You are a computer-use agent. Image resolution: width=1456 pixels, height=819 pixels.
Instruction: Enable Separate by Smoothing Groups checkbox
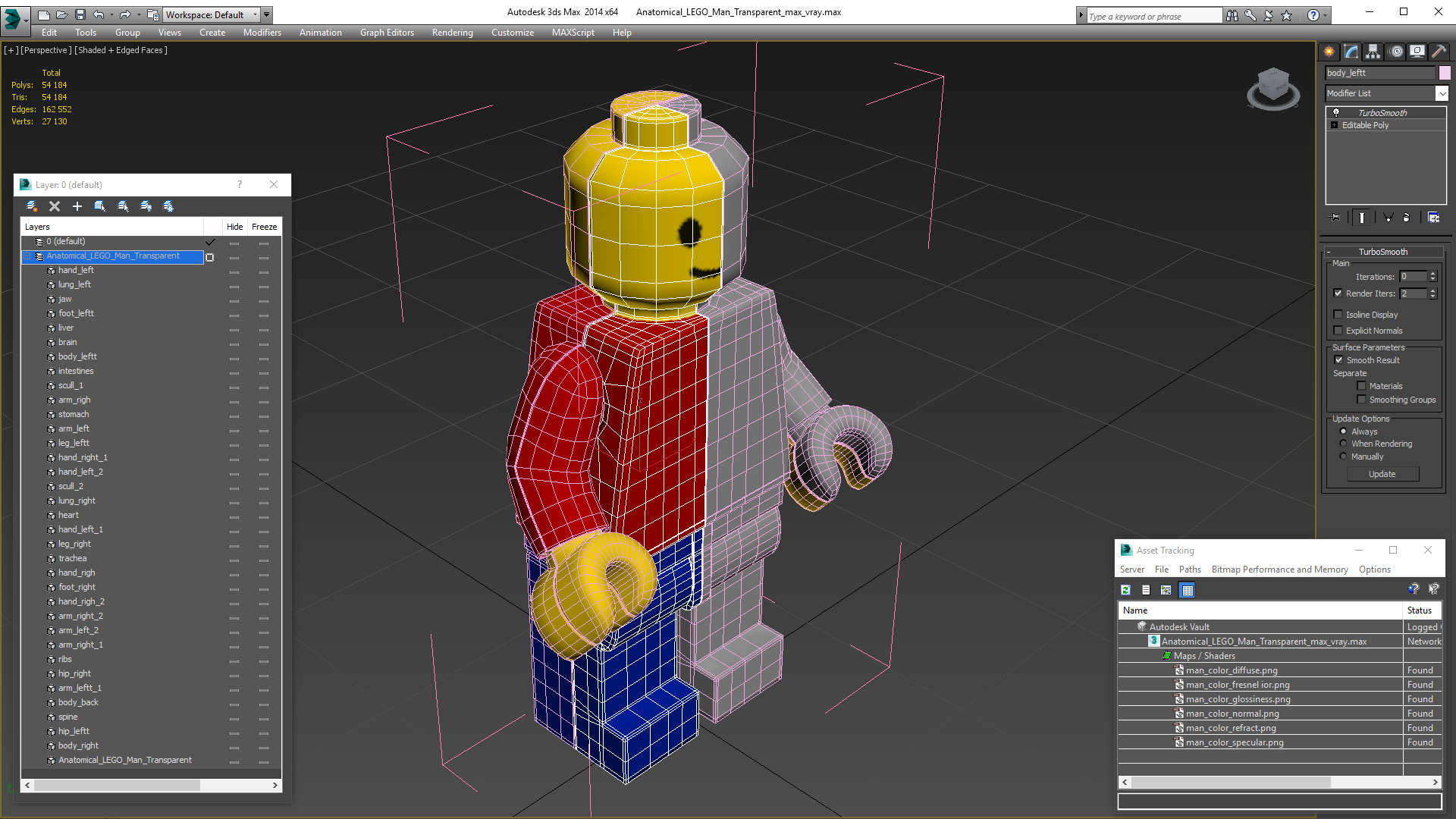[x=1361, y=400]
